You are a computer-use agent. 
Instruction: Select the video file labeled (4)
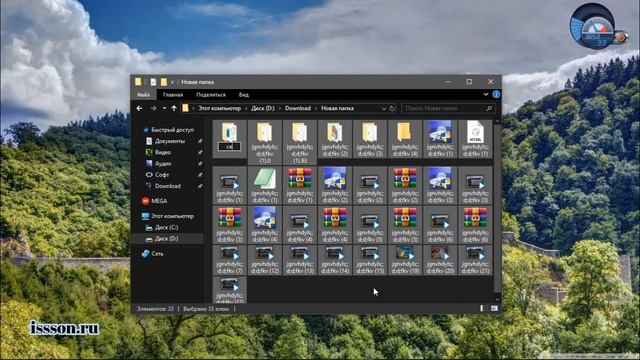[x=300, y=225]
